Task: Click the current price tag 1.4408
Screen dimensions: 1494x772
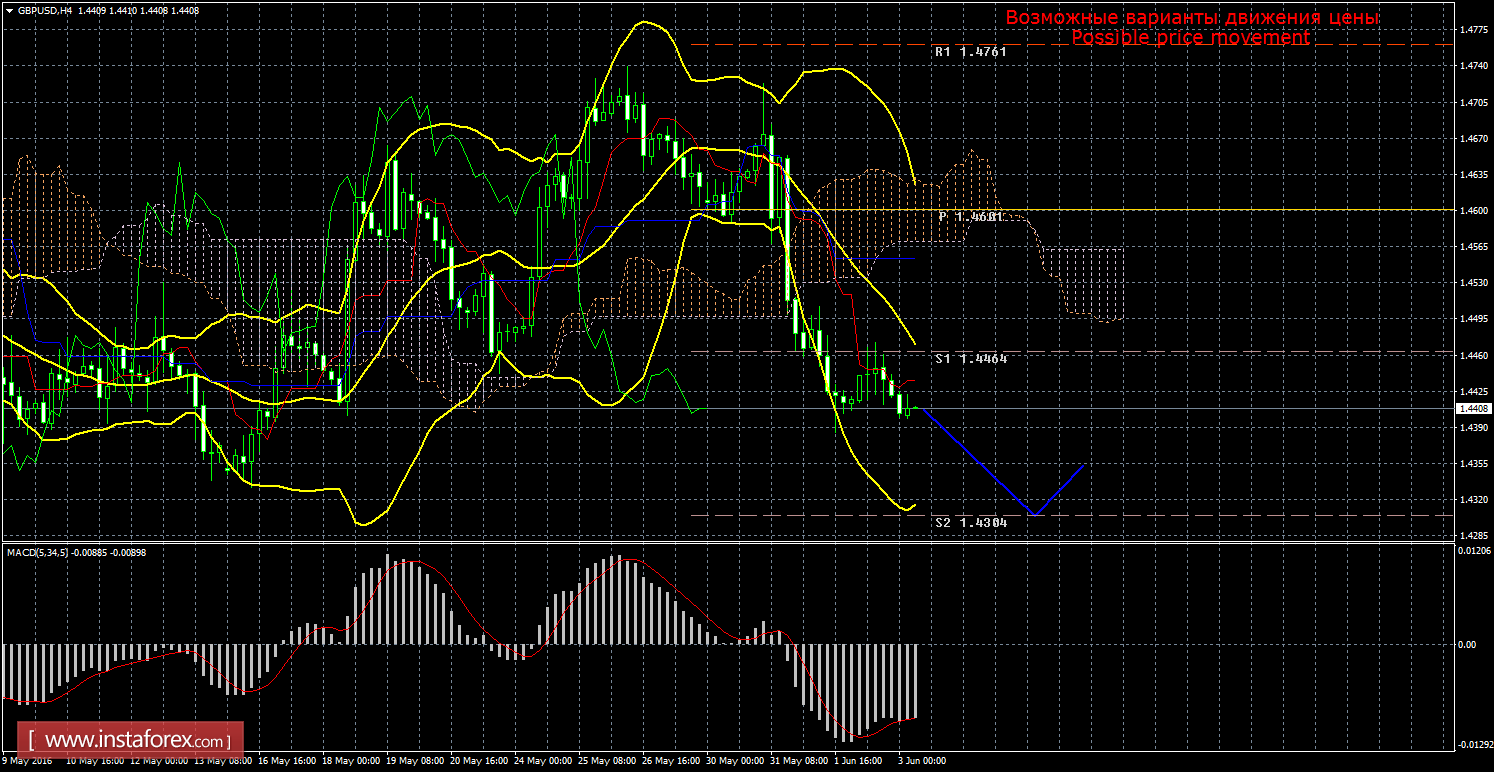Action: pos(1472,408)
